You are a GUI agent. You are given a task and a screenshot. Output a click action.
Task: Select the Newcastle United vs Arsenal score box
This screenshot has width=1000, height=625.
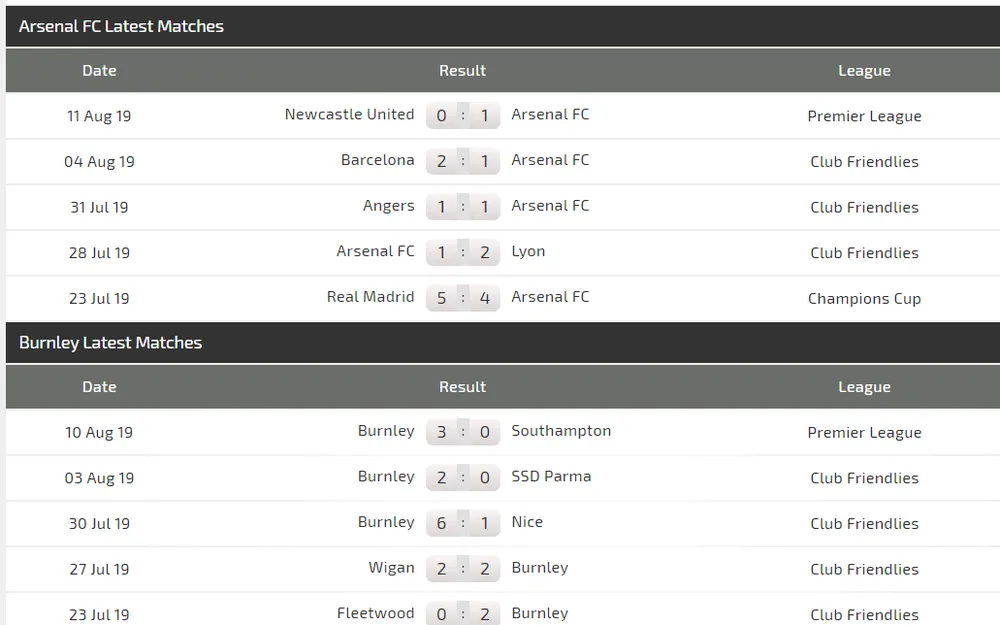coord(463,115)
